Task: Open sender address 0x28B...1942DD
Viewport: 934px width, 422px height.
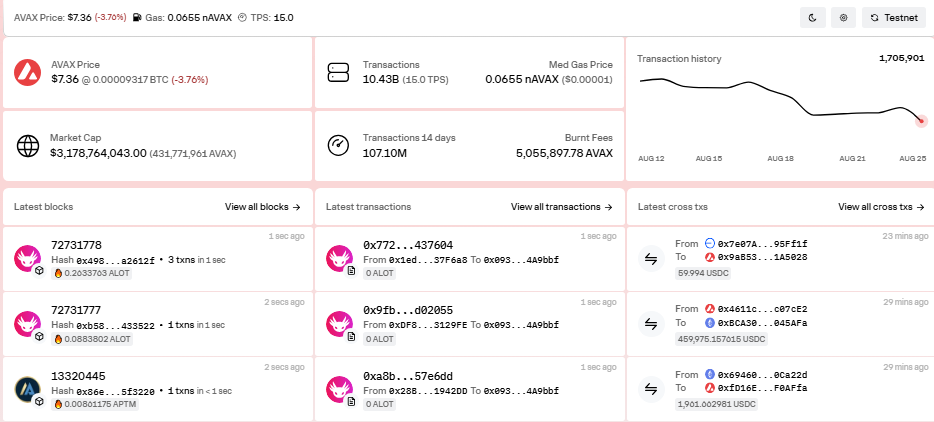Action: click(x=428, y=391)
